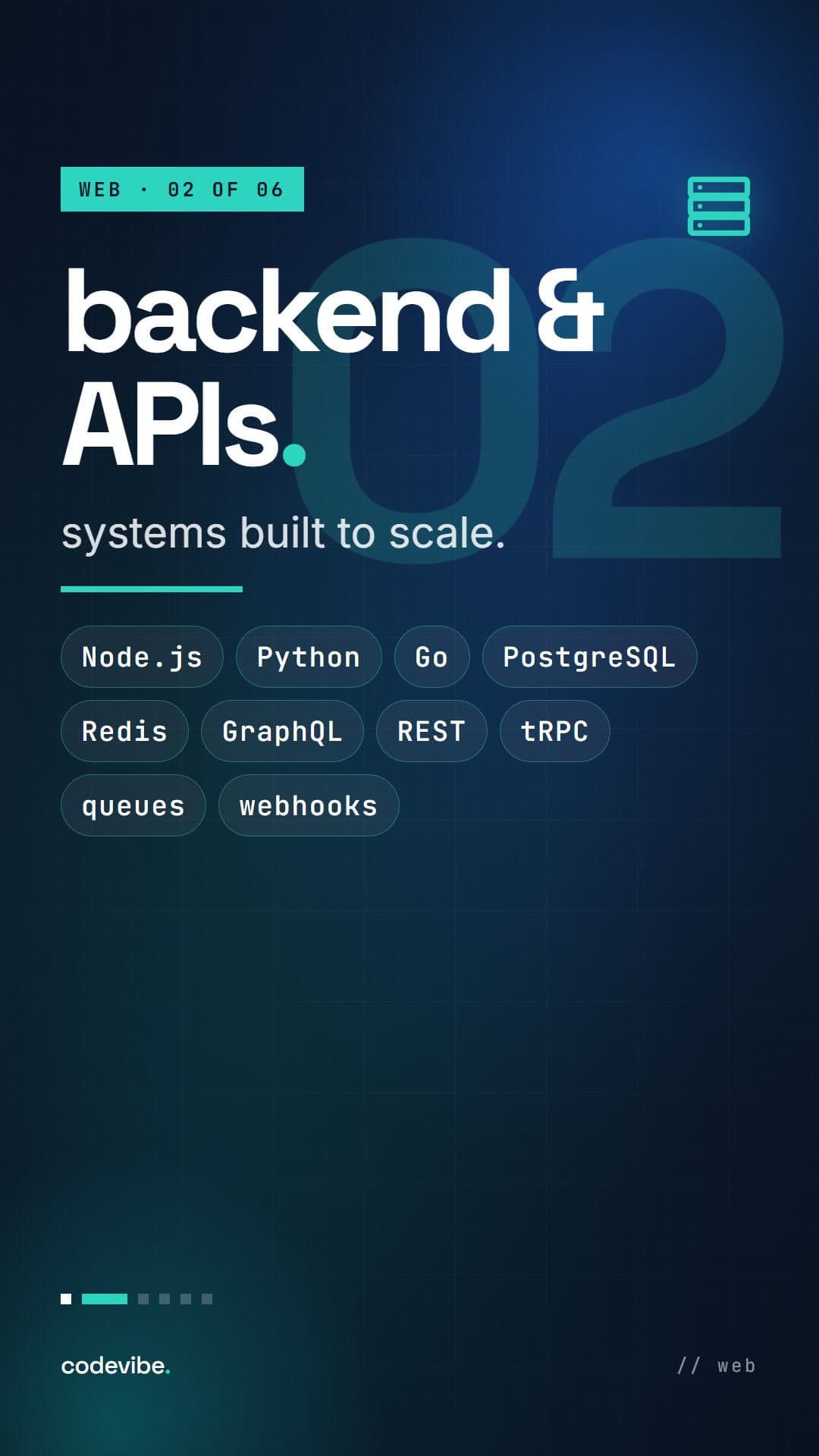819x1456 pixels.
Task: Tap the queues tag chip
Action: click(133, 805)
